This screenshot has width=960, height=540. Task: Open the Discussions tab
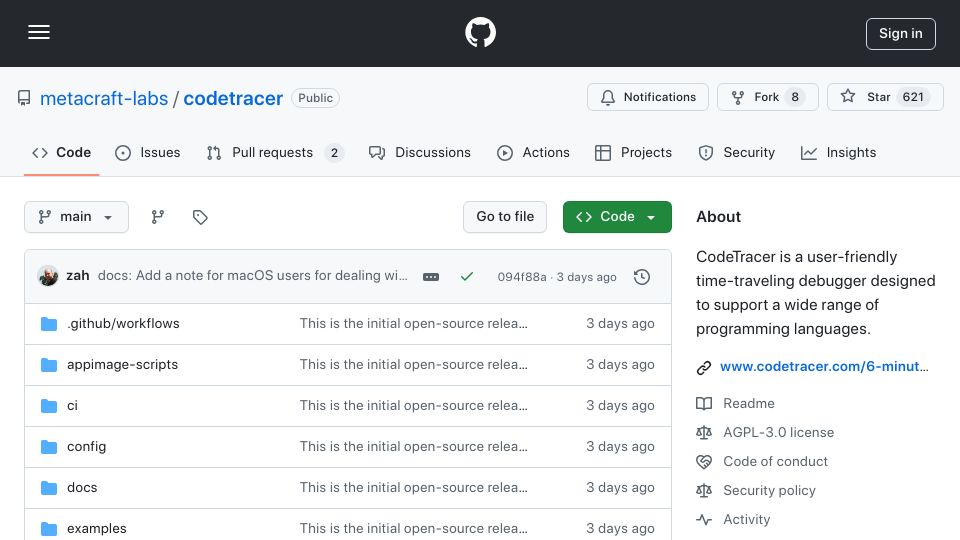point(420,152)
